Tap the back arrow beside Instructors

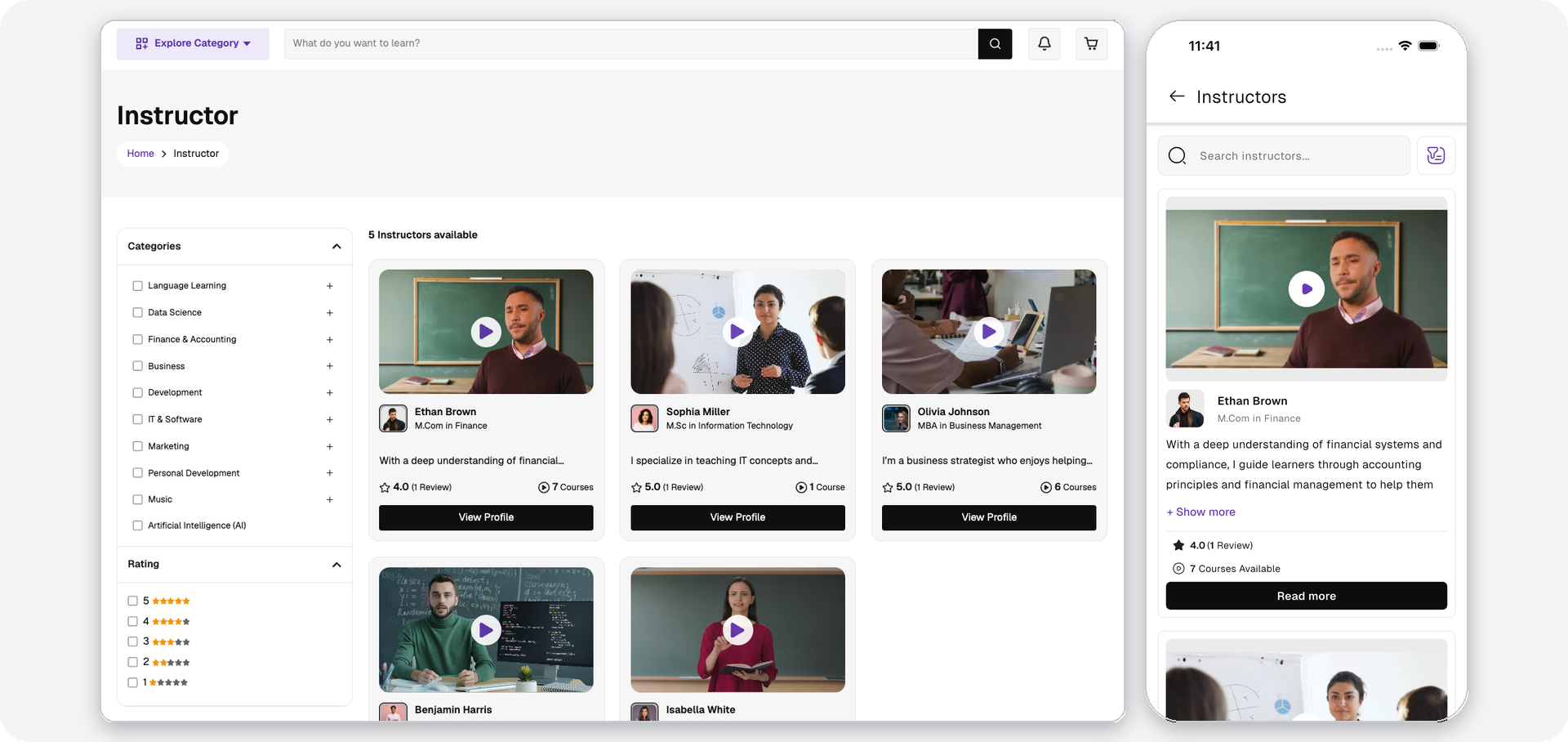[x=1177, y=96]
